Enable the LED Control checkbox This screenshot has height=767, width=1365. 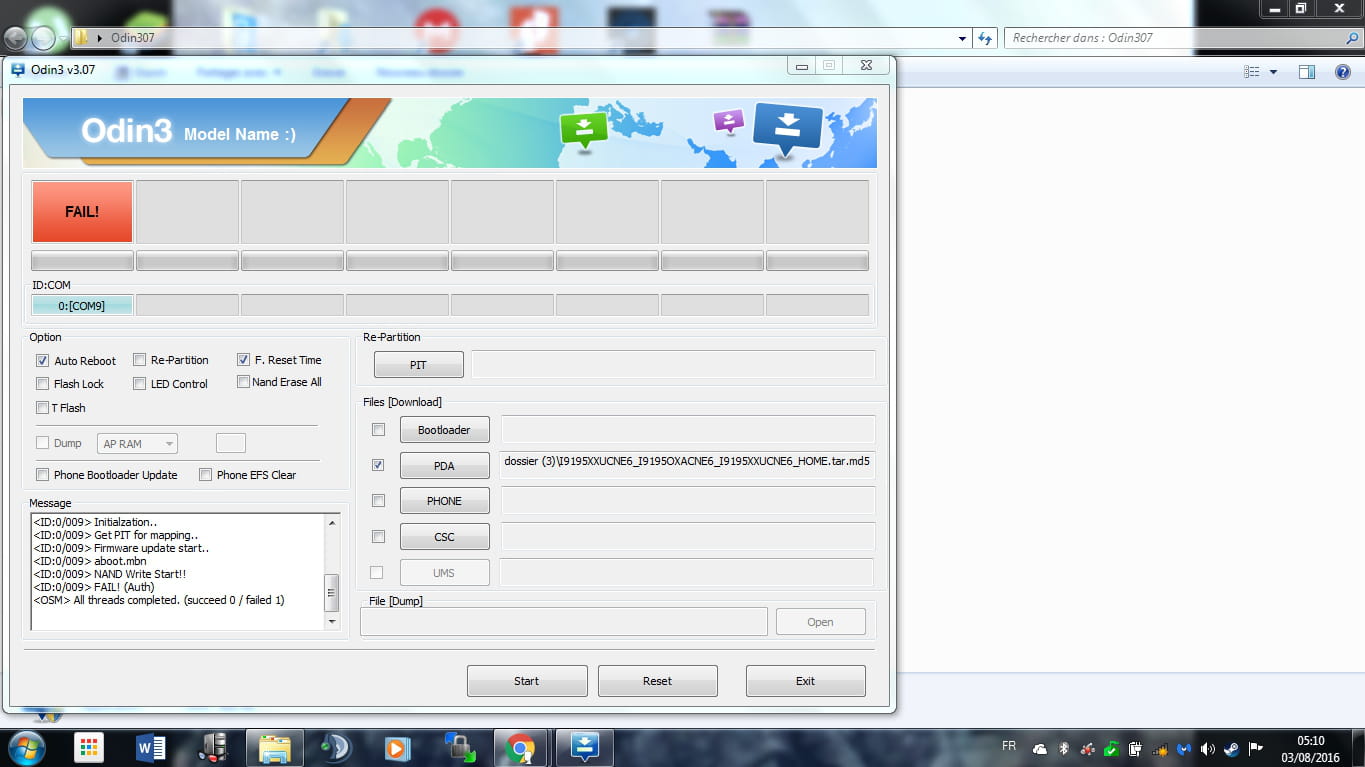point(140,384)
